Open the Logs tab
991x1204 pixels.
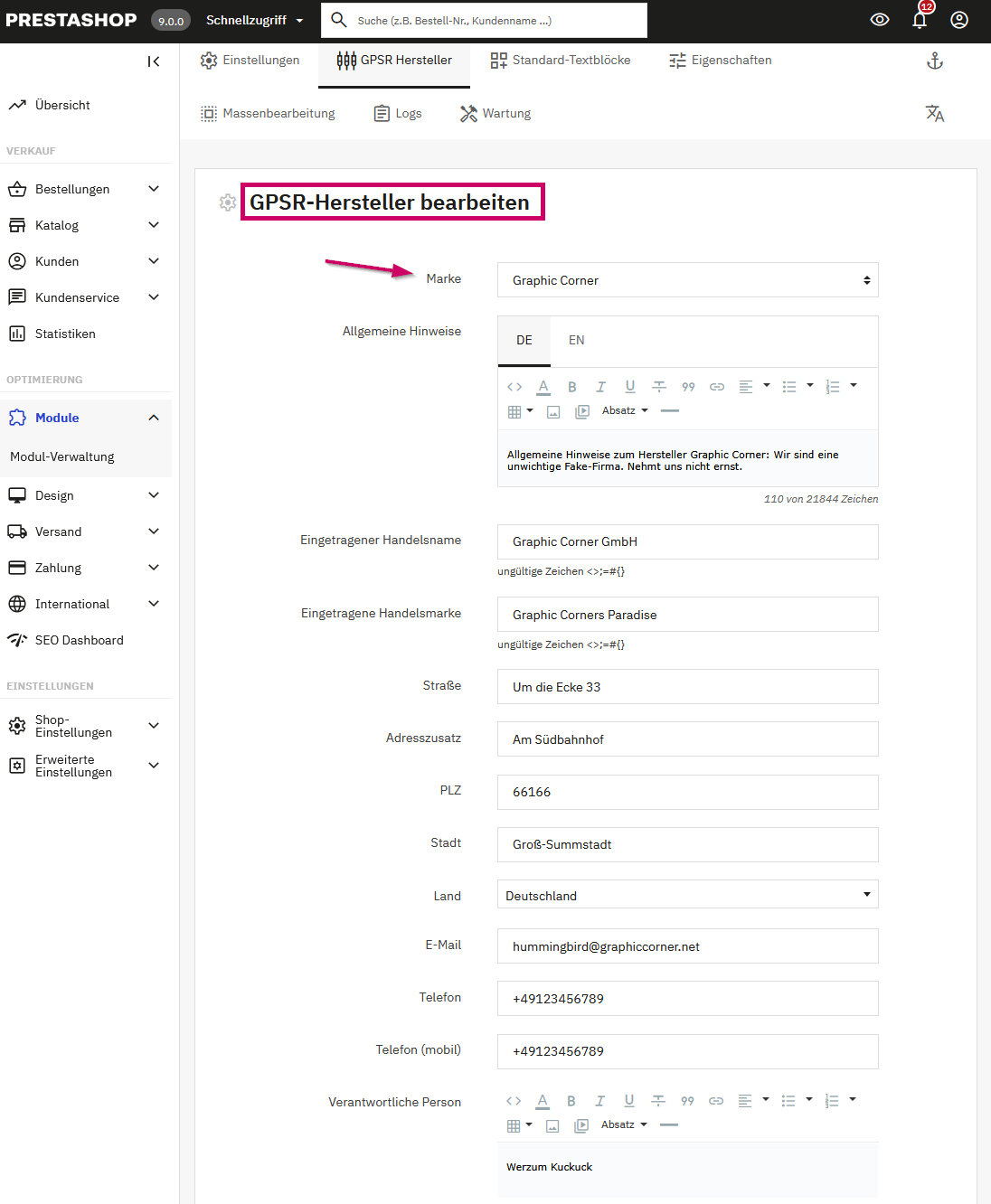(398, 114)
